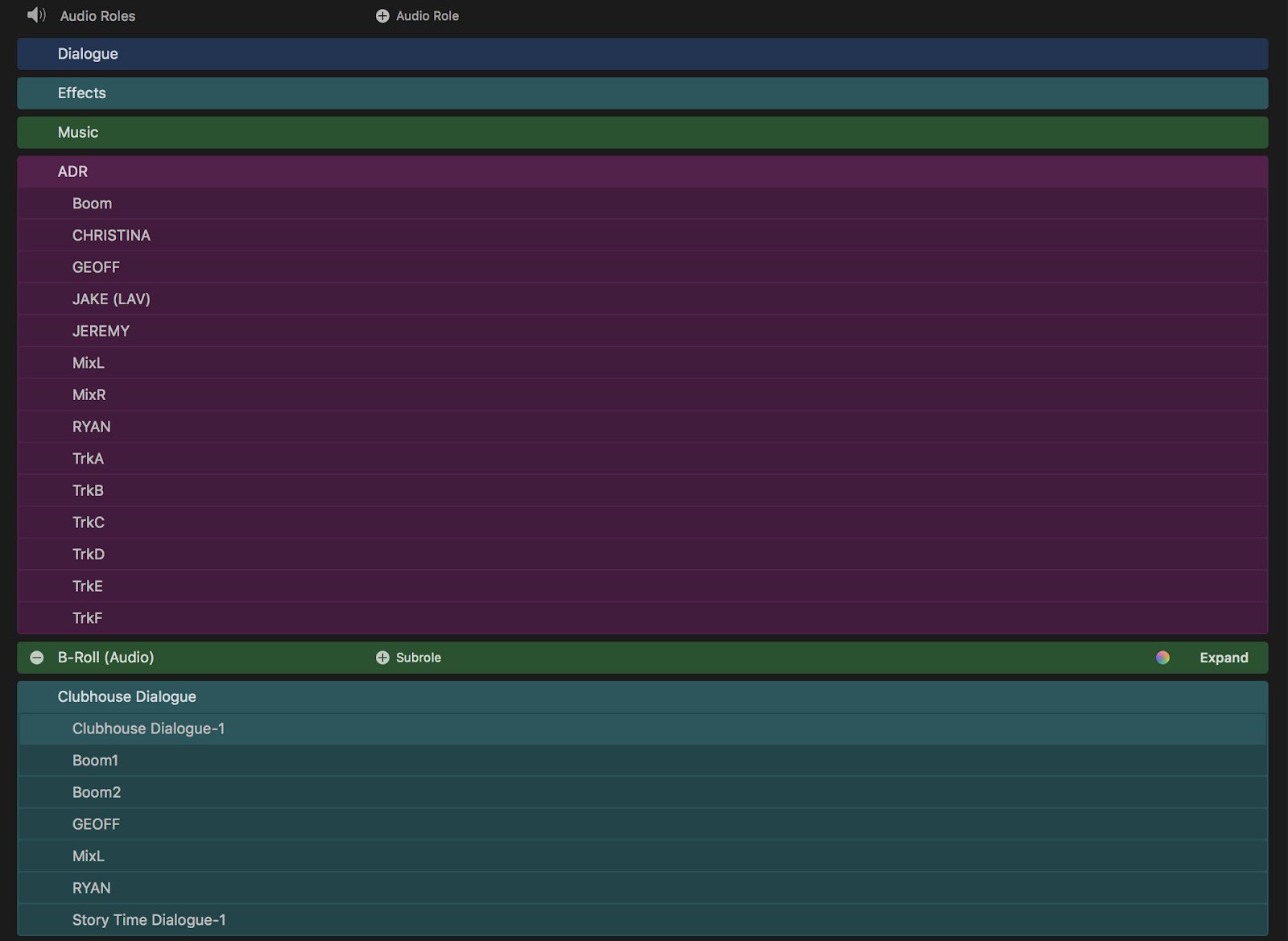This screenshot has width=1288, height=941.
Task: Select the JAKE (LAV) subrole
Action: click(642, 299)
